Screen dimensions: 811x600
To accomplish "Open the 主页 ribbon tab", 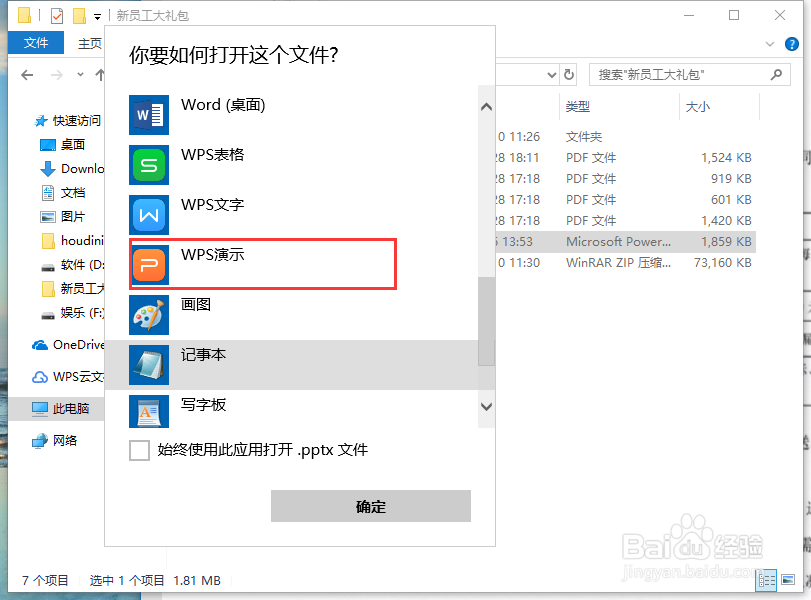I will pyautogui.click(x=89, y=43).
